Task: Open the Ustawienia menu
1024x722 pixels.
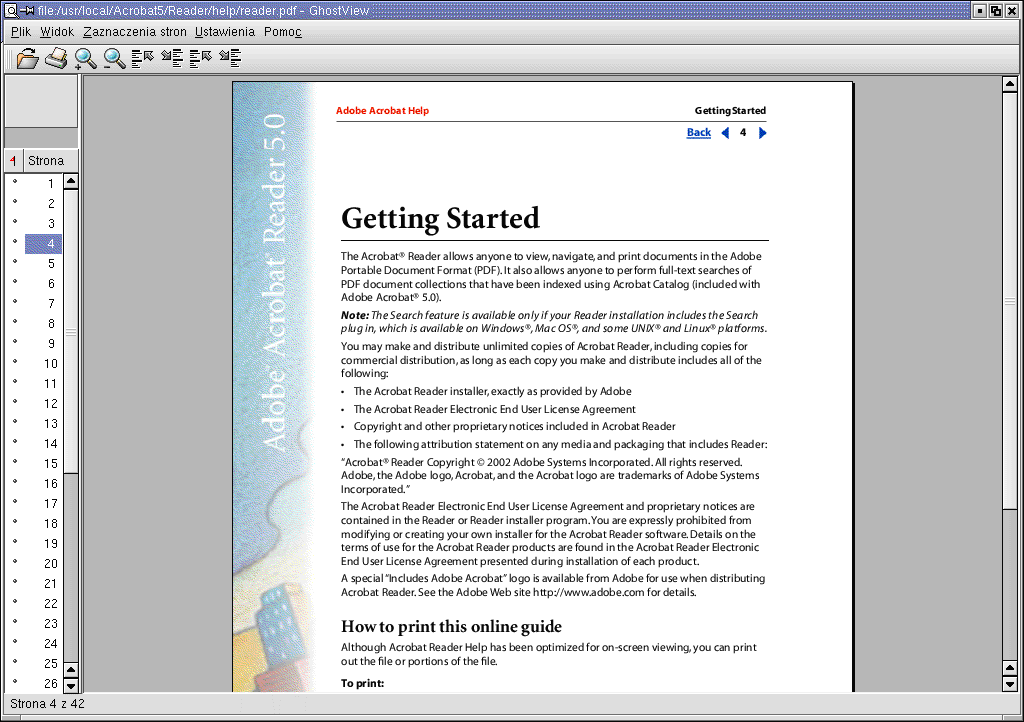Action: 225,31
